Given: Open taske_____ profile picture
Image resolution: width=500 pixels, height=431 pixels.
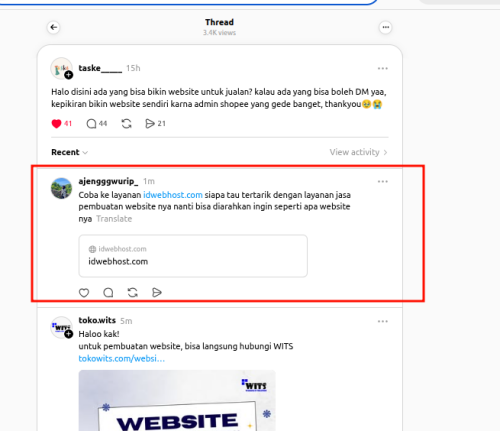Looking at the screenshot, I should (61, 68).
